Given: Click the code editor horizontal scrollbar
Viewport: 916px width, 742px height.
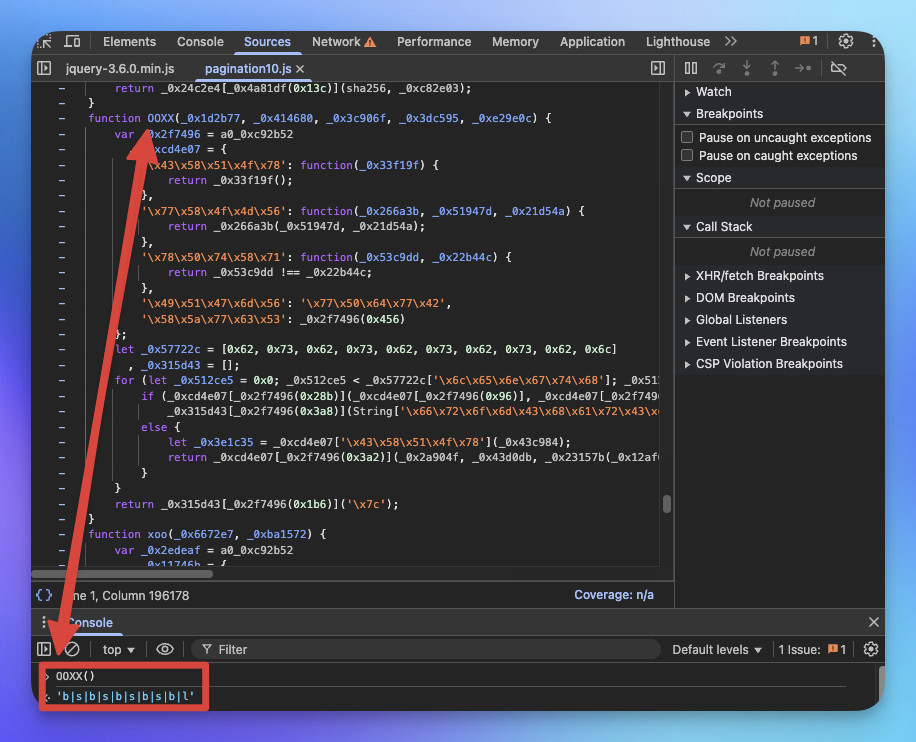Looking at the screenshot, I should pos(122,574).
